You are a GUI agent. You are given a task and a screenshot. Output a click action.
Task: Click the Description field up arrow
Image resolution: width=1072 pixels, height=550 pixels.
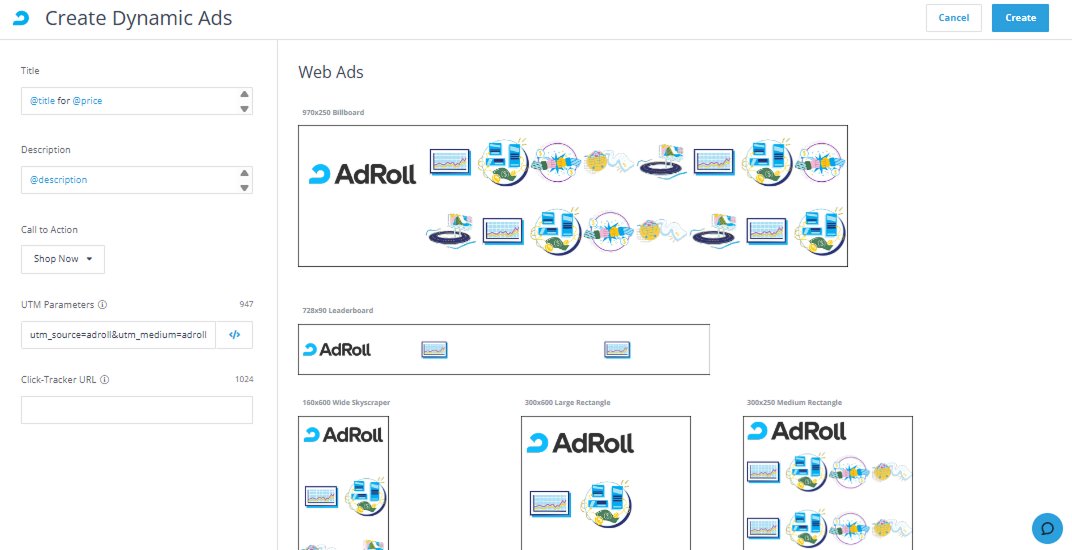click(x=244, y=173)
